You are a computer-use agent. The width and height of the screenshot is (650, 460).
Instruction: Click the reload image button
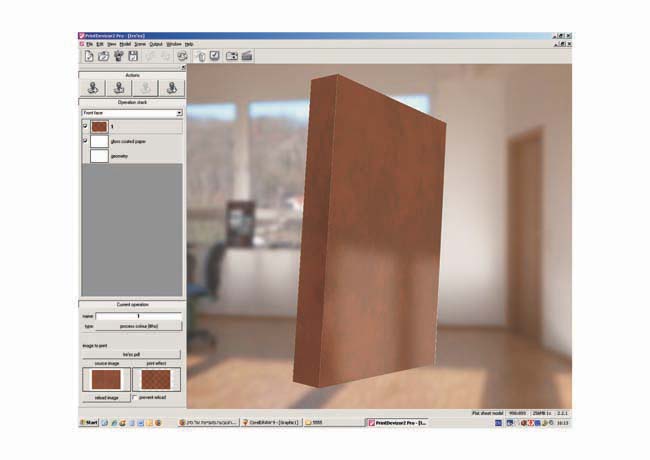107,398
